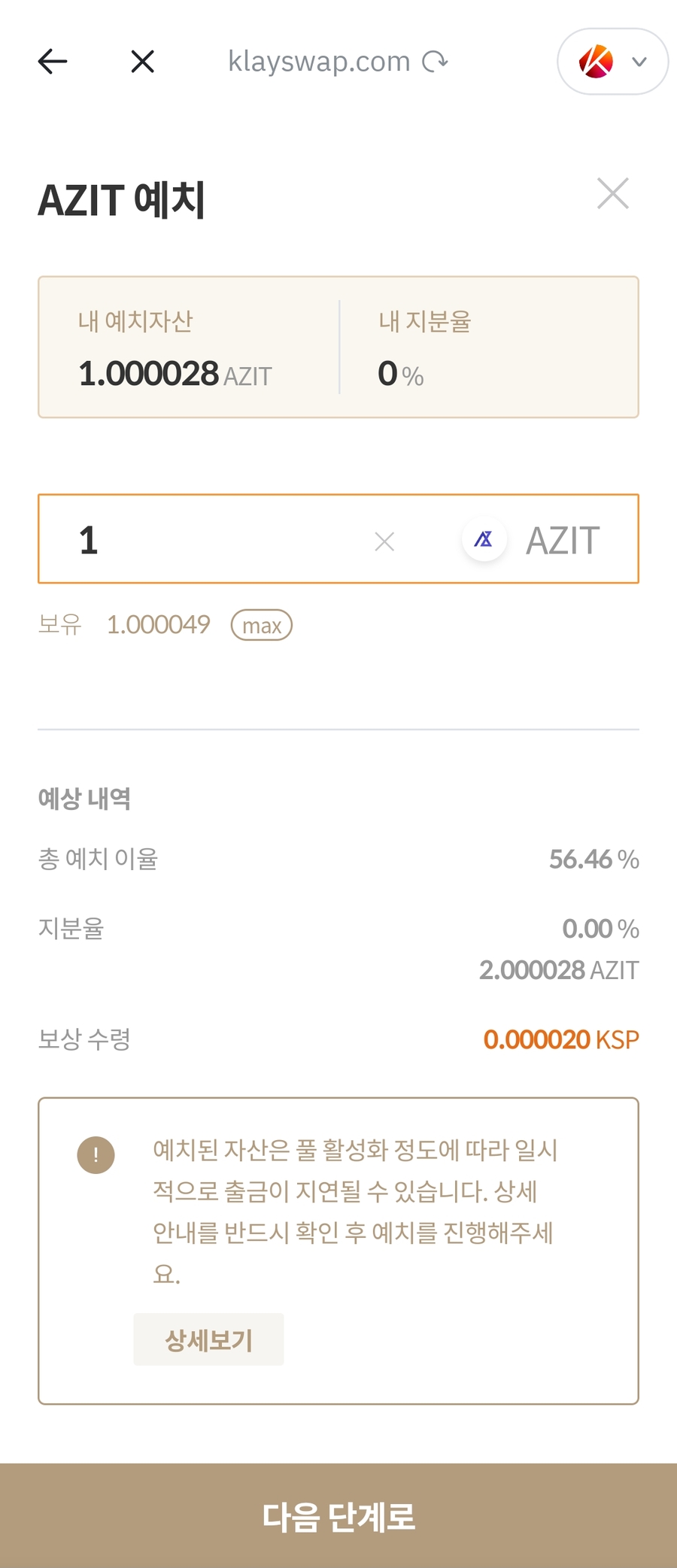Close the AZIT 예치 dialog
The image size is (677, 1568).
[x=612, y=193]
